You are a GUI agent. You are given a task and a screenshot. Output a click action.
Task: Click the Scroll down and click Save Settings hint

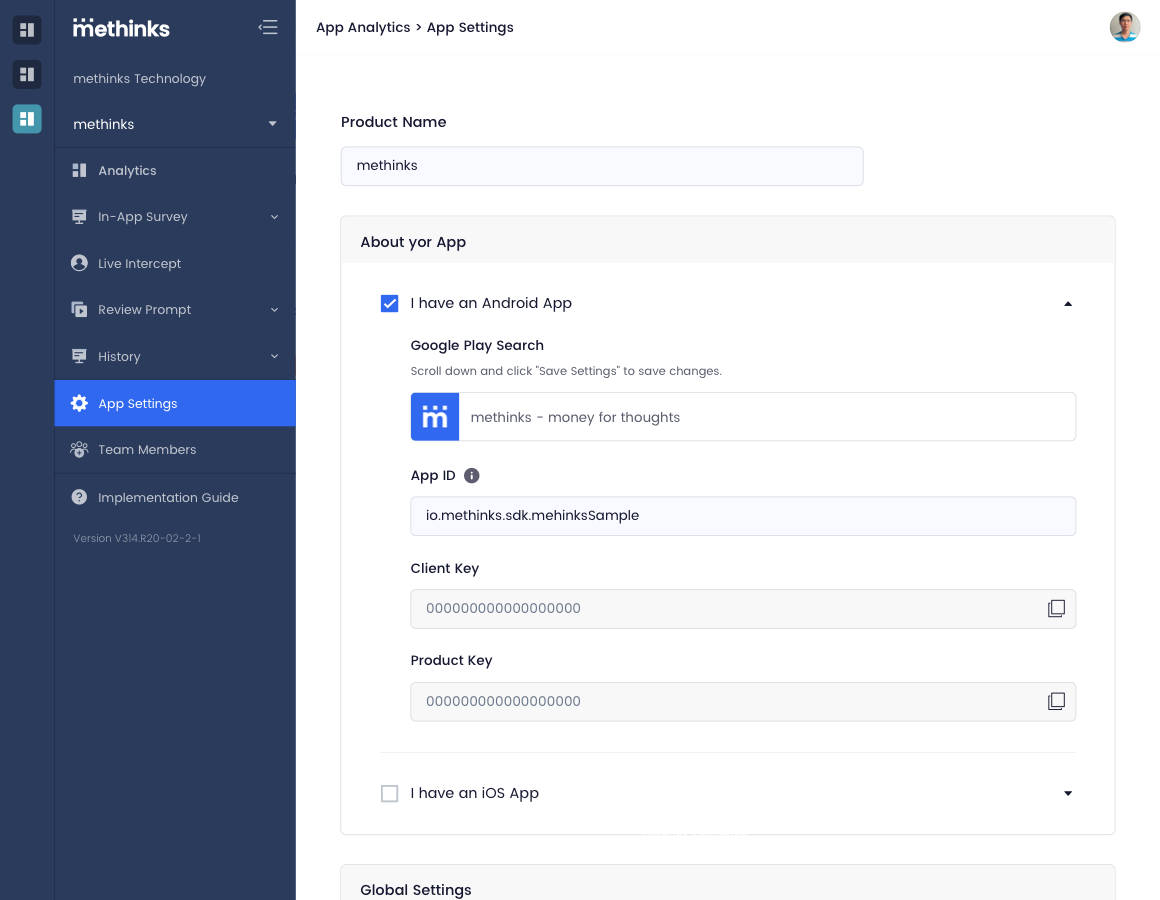(x=566, y=371)
